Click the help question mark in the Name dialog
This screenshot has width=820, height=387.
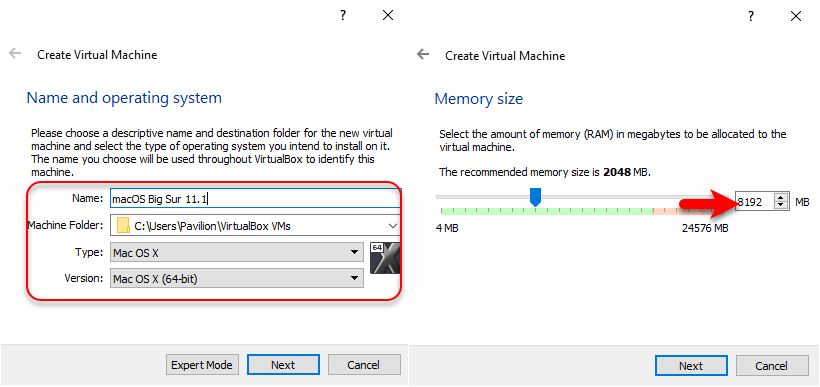point(343,15)
